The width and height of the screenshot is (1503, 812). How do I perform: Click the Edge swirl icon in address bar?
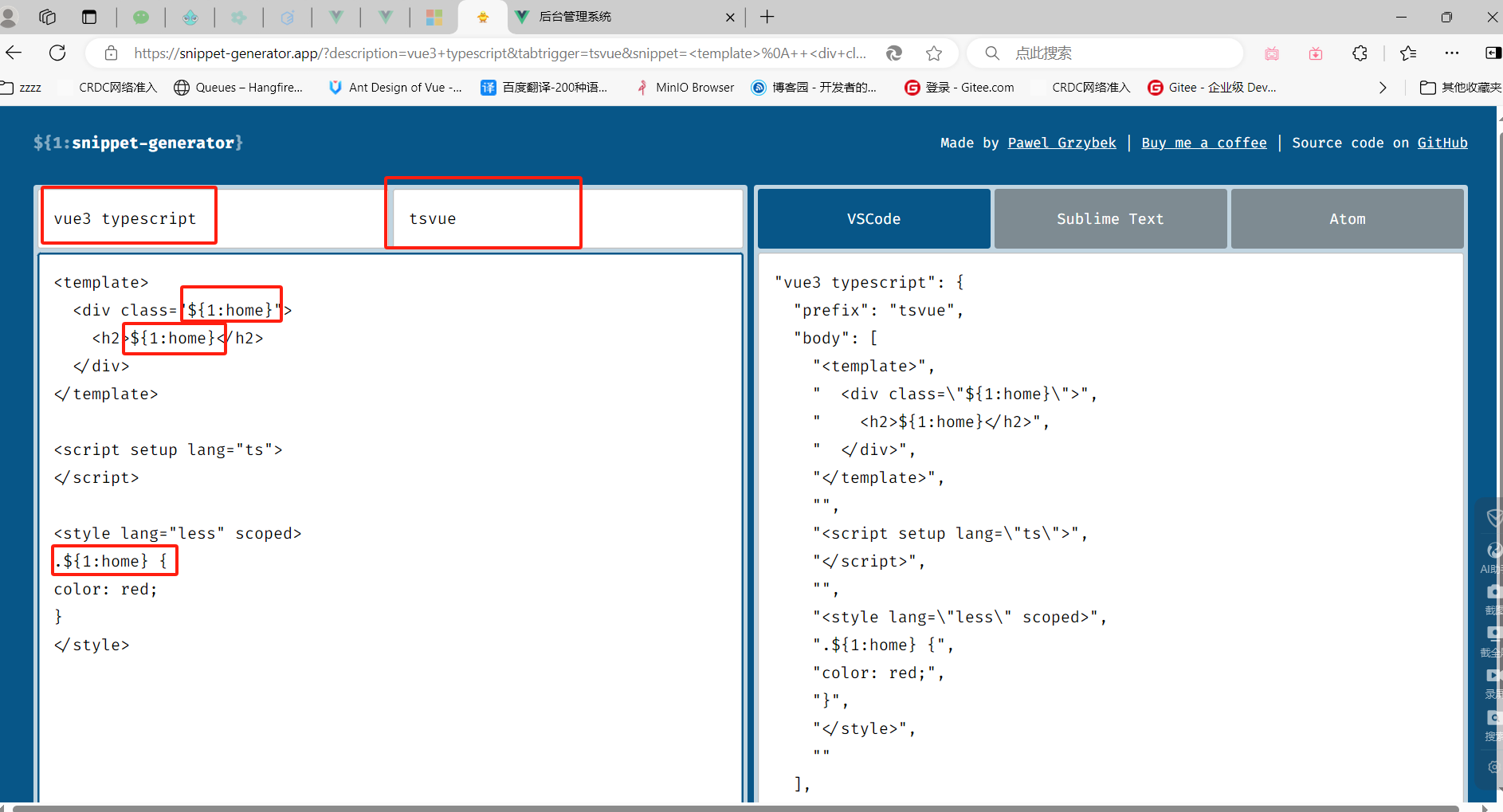[894, 53]
